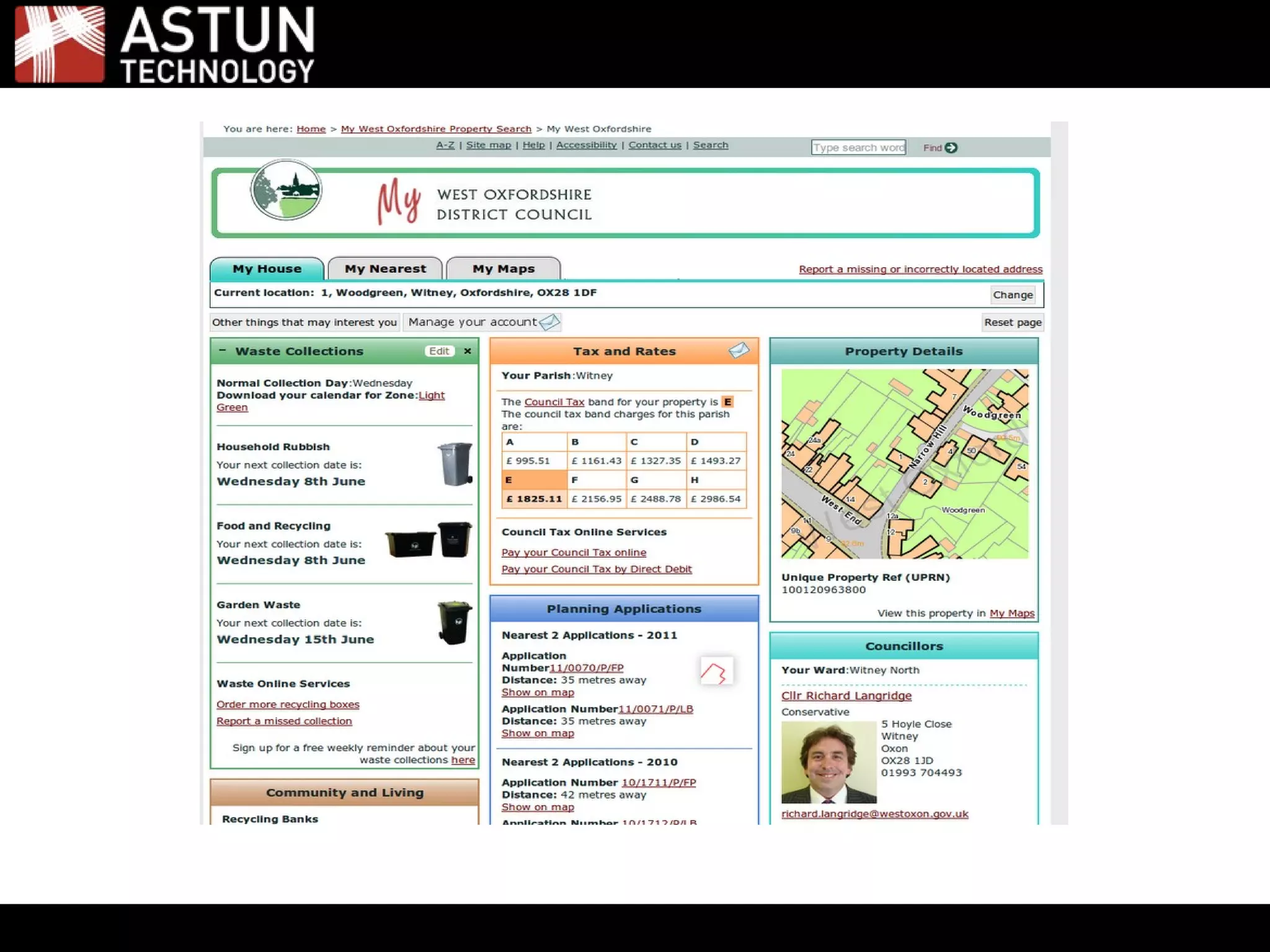
Task: Click the Reset page button
Action: (x=1012, y=322)
